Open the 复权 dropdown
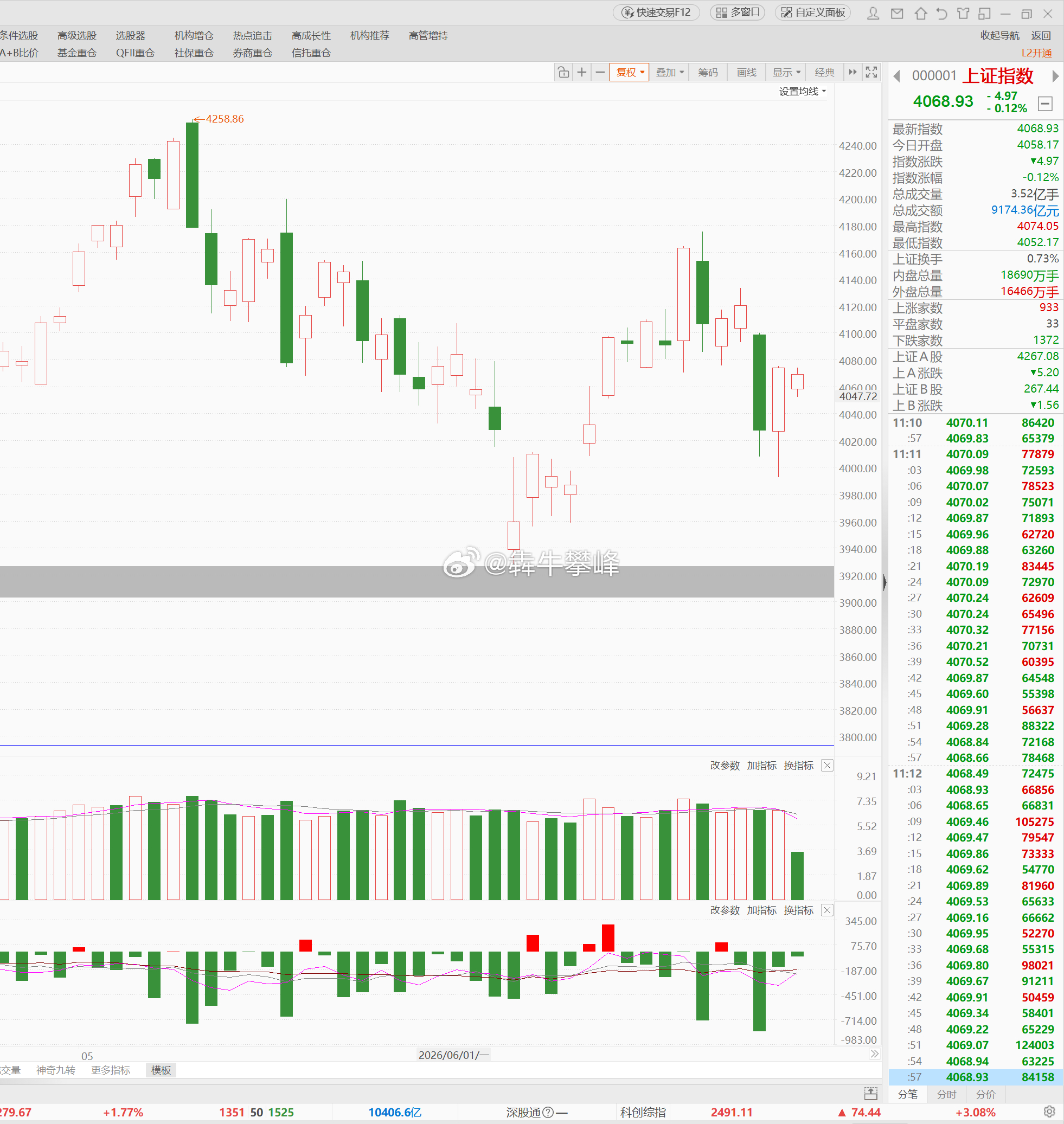 click(x=629, y=72)
